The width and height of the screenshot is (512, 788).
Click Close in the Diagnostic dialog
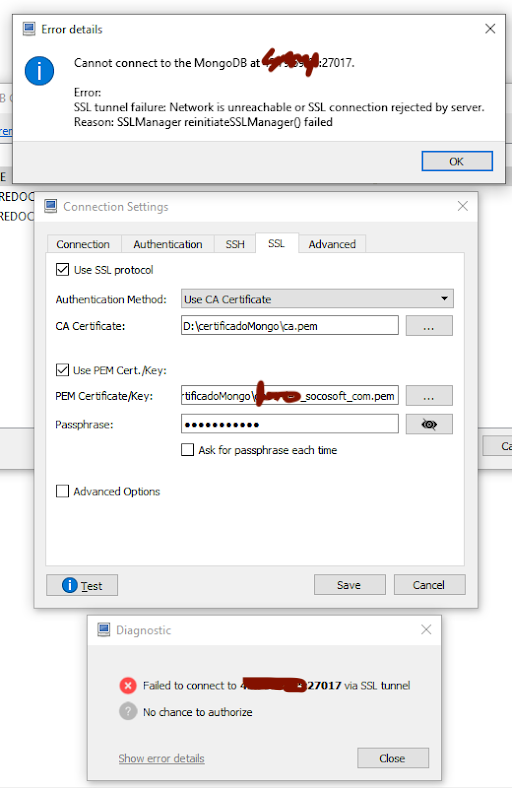pos(392,758)
